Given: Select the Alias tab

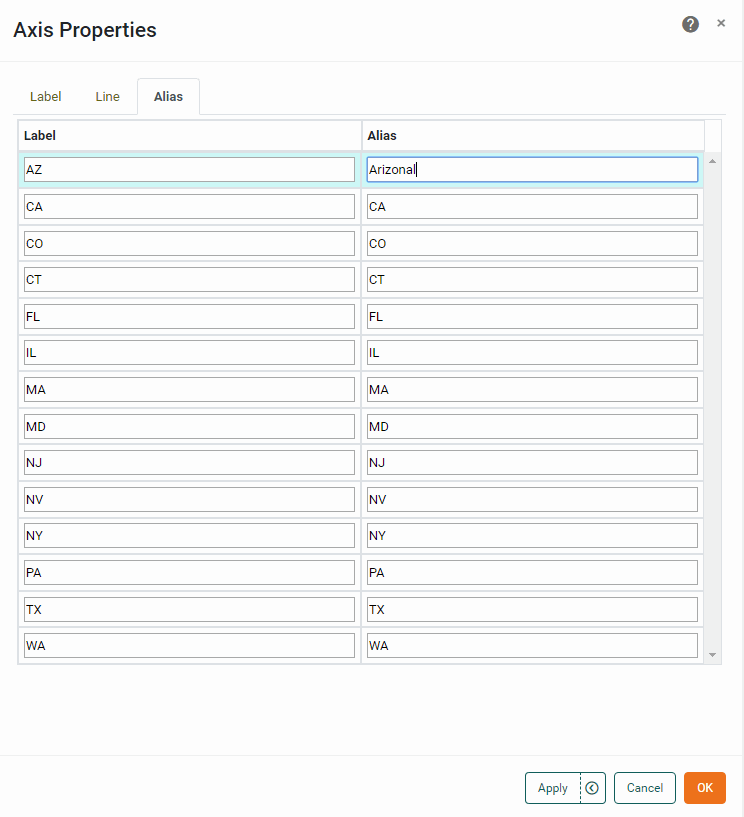Looking at the screenshot, I should tap(168, 96).
